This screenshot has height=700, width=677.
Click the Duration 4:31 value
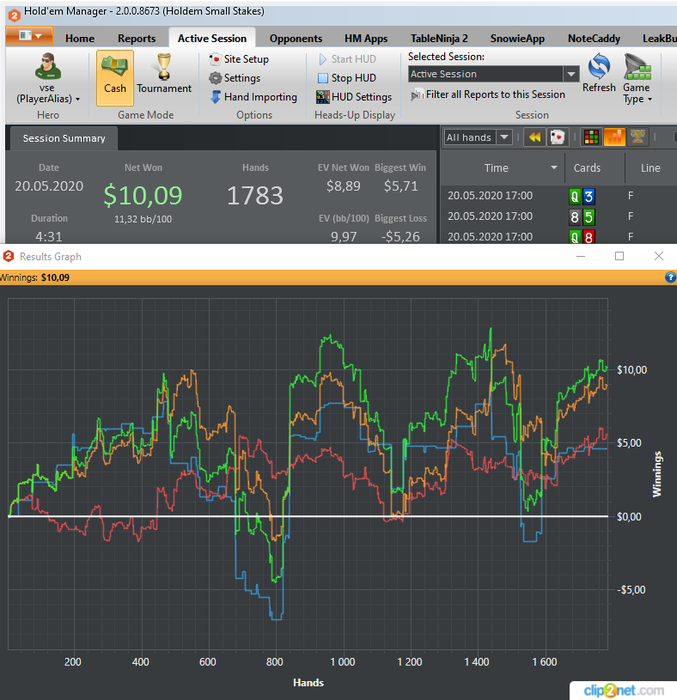[x=49, y=236]
